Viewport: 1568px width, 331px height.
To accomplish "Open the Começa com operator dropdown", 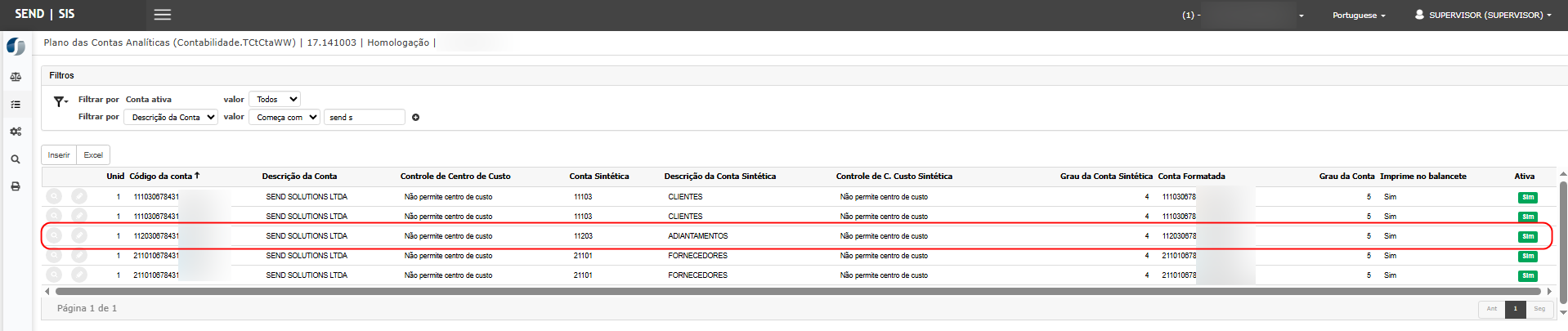I will [284, 117].
